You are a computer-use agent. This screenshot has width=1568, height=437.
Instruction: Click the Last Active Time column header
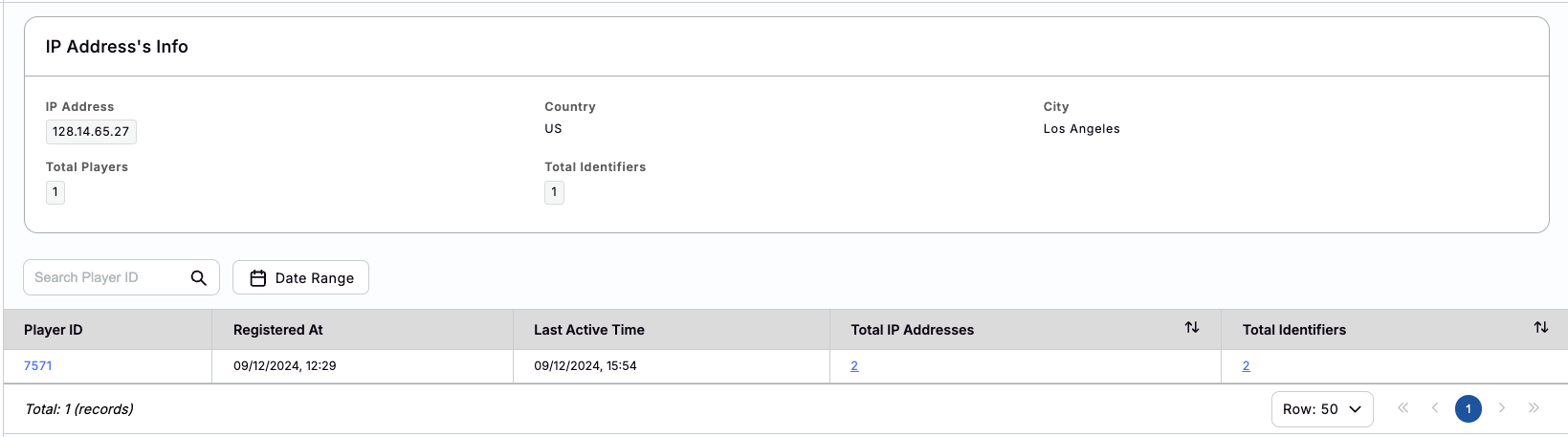click(589, 330)
